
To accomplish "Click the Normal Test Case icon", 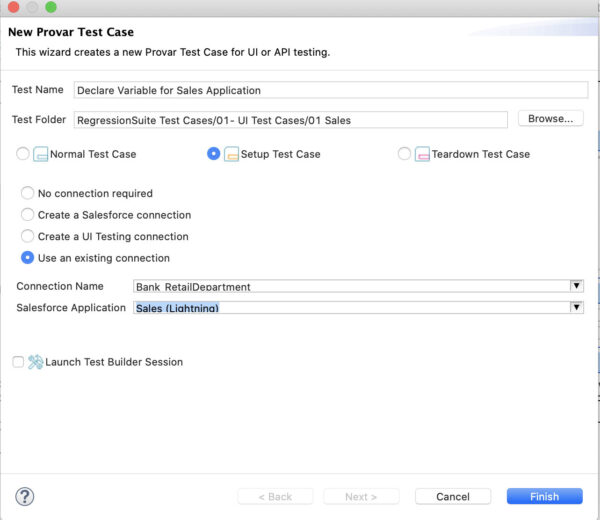I will [41, 154].
